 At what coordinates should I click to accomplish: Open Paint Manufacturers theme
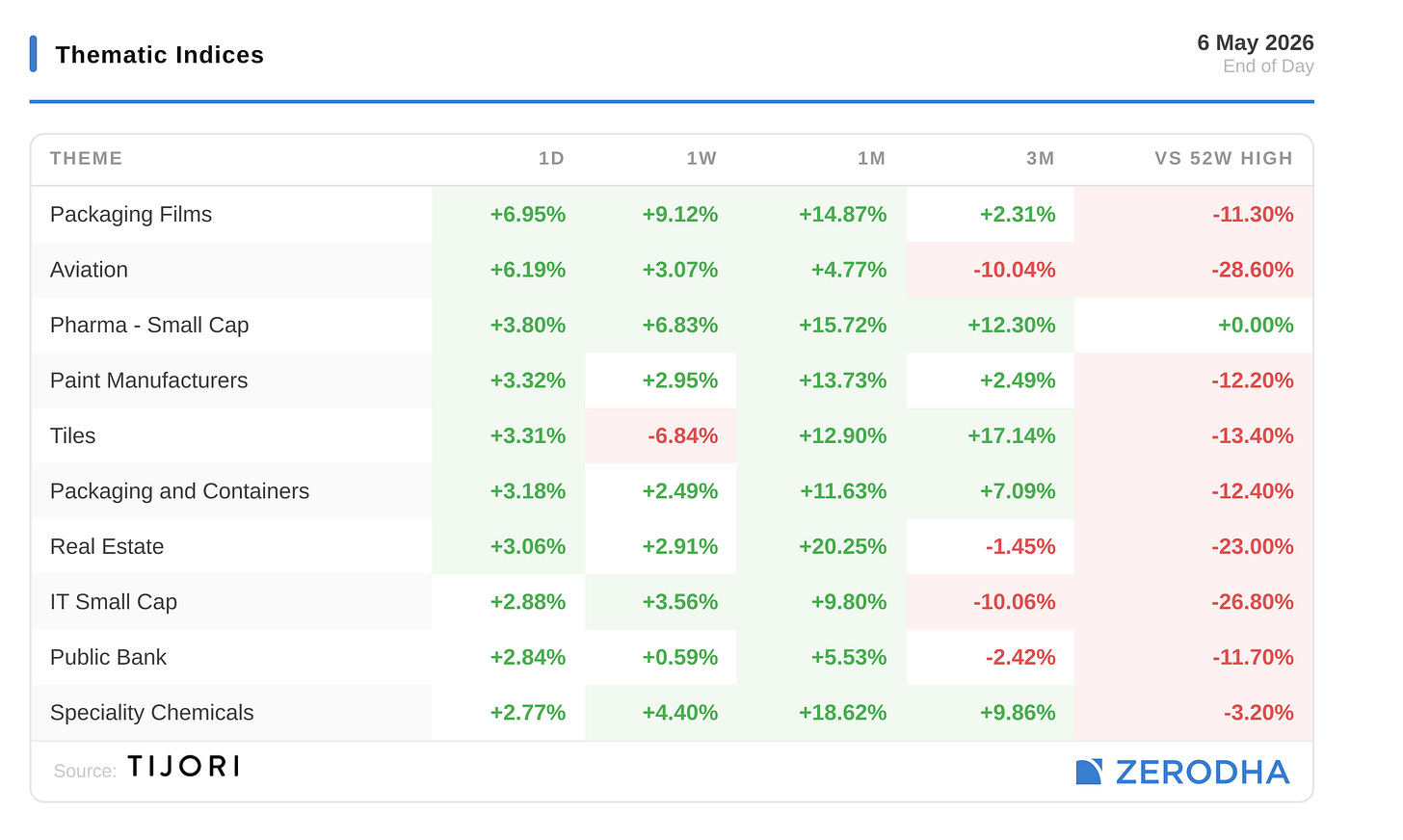(148, 381)
